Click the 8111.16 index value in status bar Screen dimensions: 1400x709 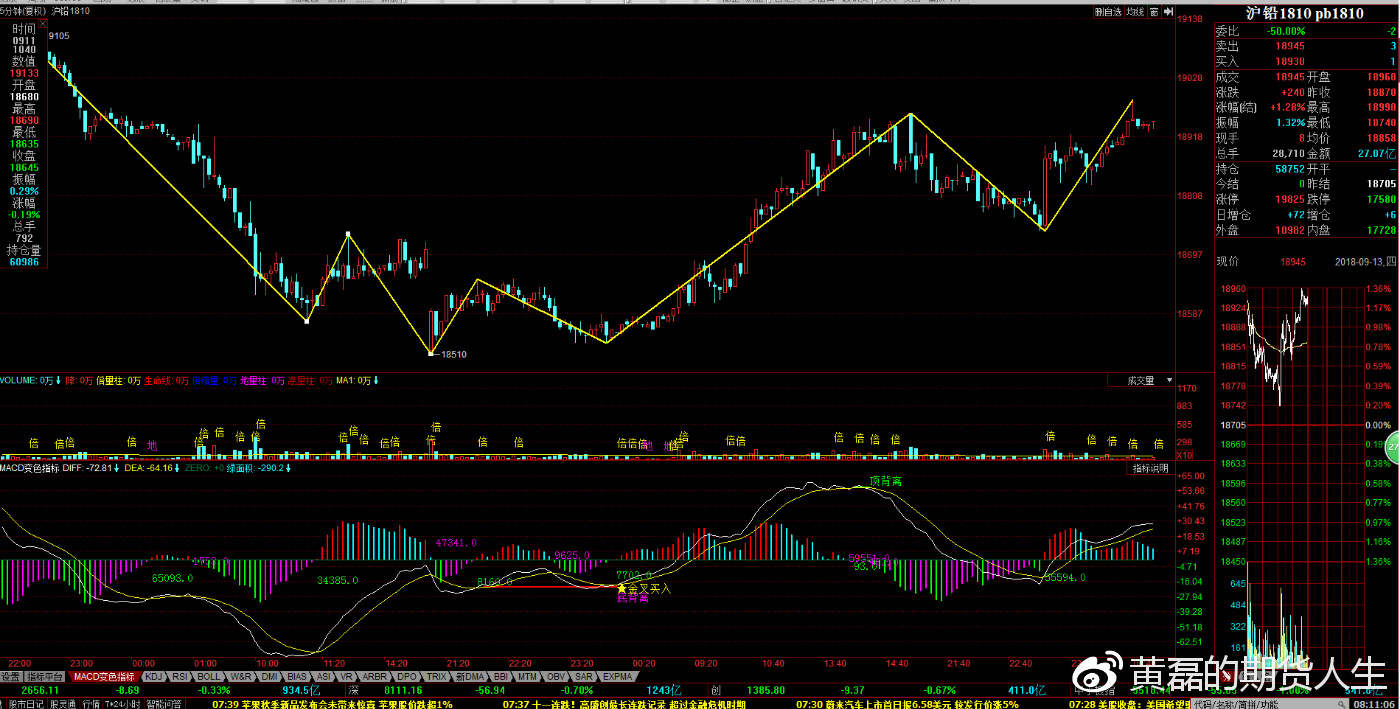[x=402, y=690]
